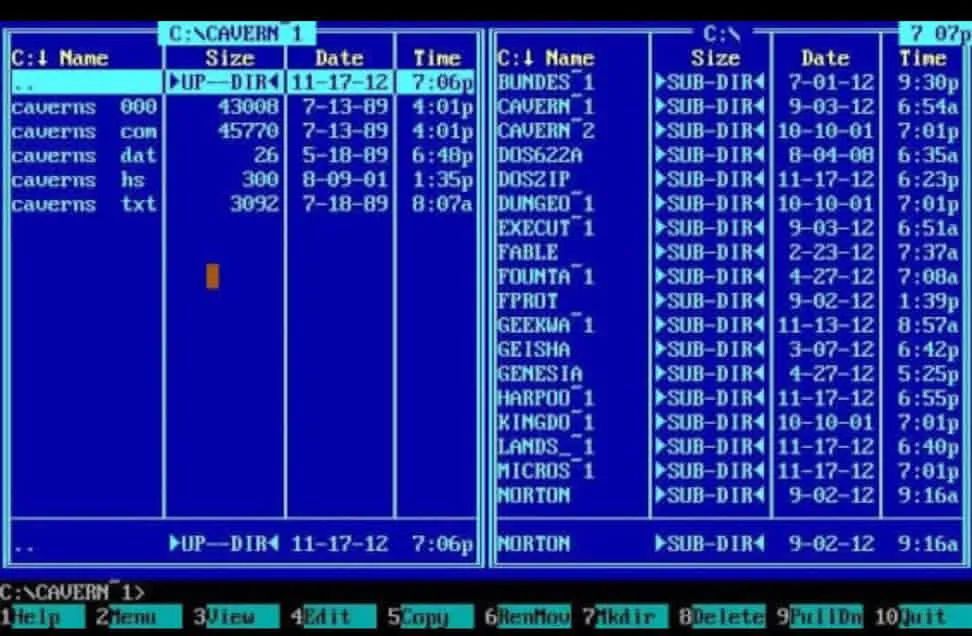Click the 10 Quit function key
The width and height of the screenshot is (972, 636).
tap(923, 617)
